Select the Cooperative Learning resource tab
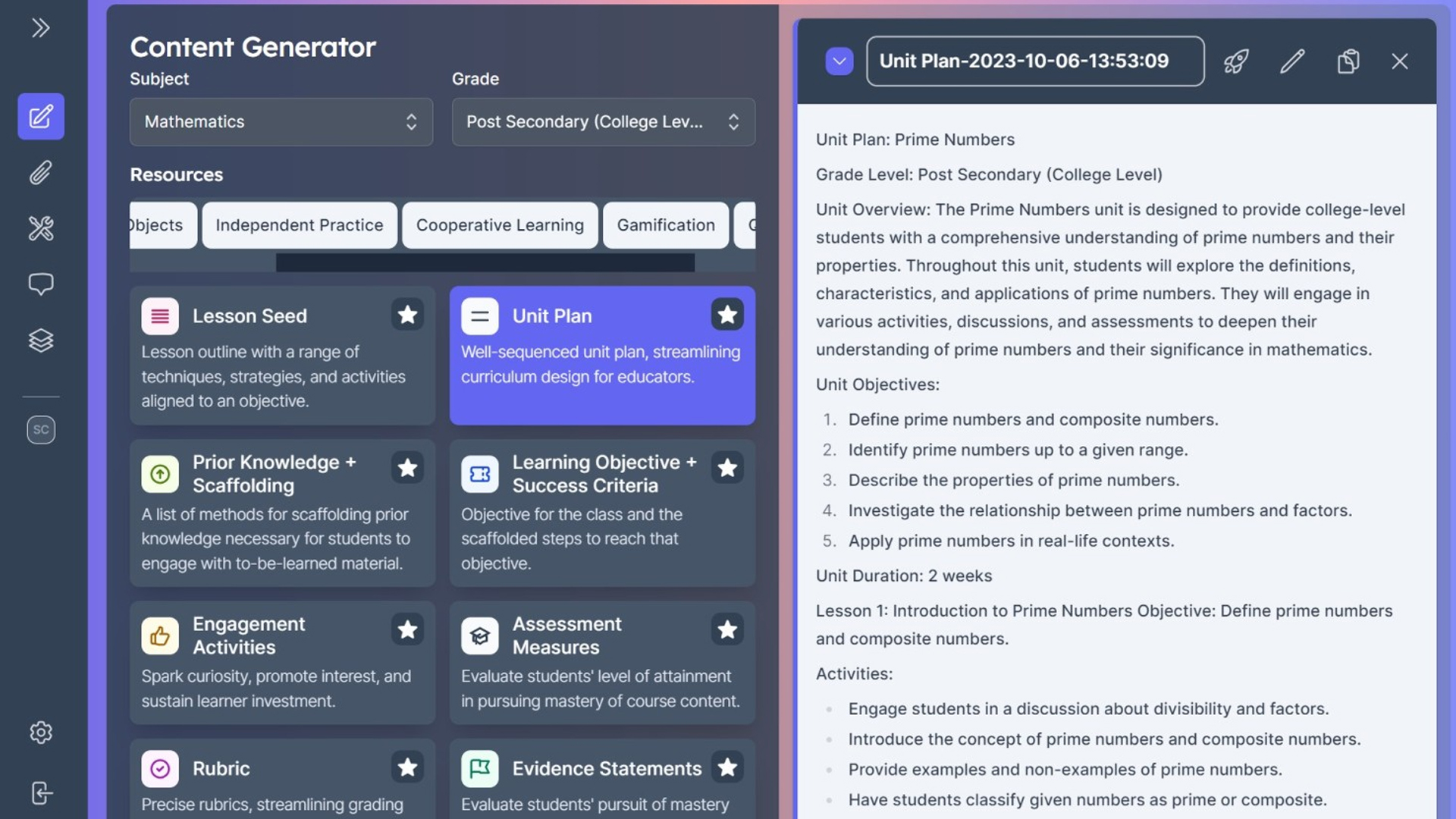 pos(500,225)
